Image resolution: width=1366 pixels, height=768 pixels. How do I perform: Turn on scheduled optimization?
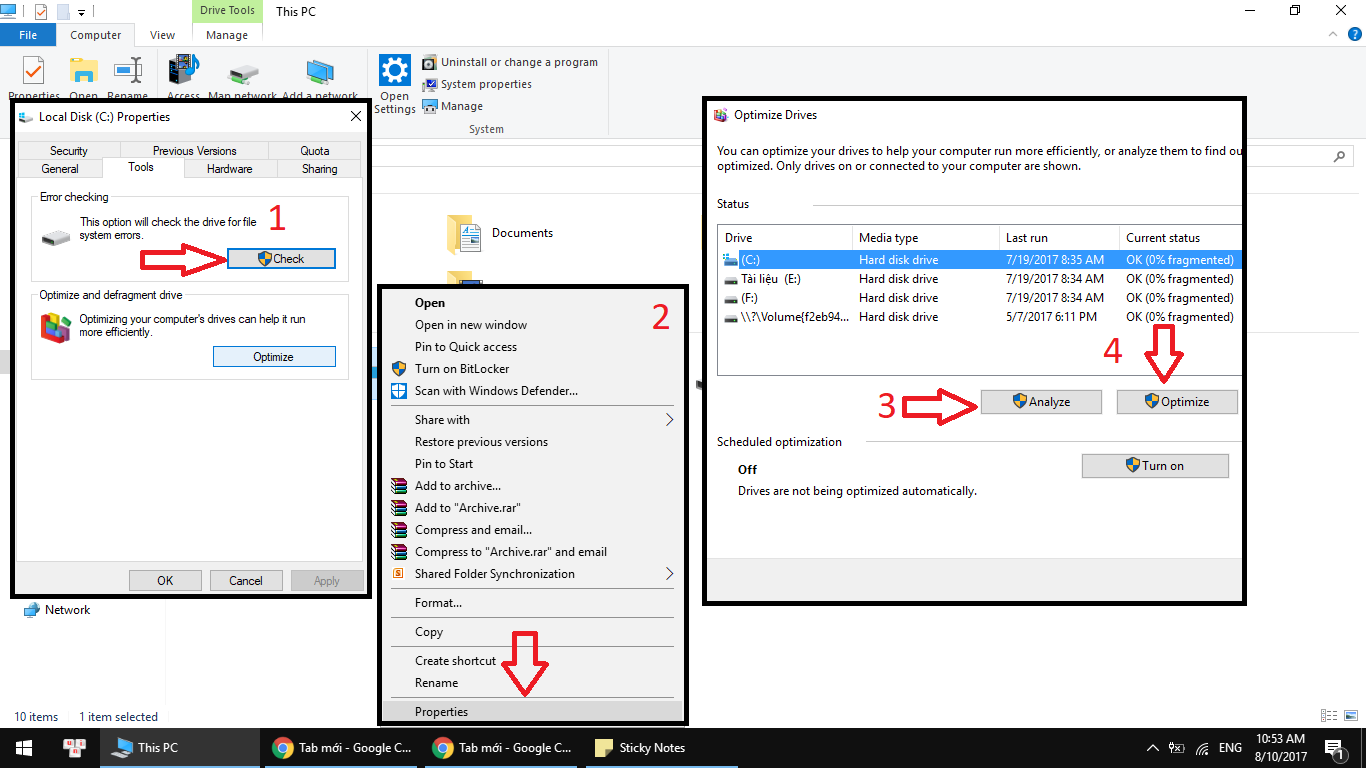1154,466
